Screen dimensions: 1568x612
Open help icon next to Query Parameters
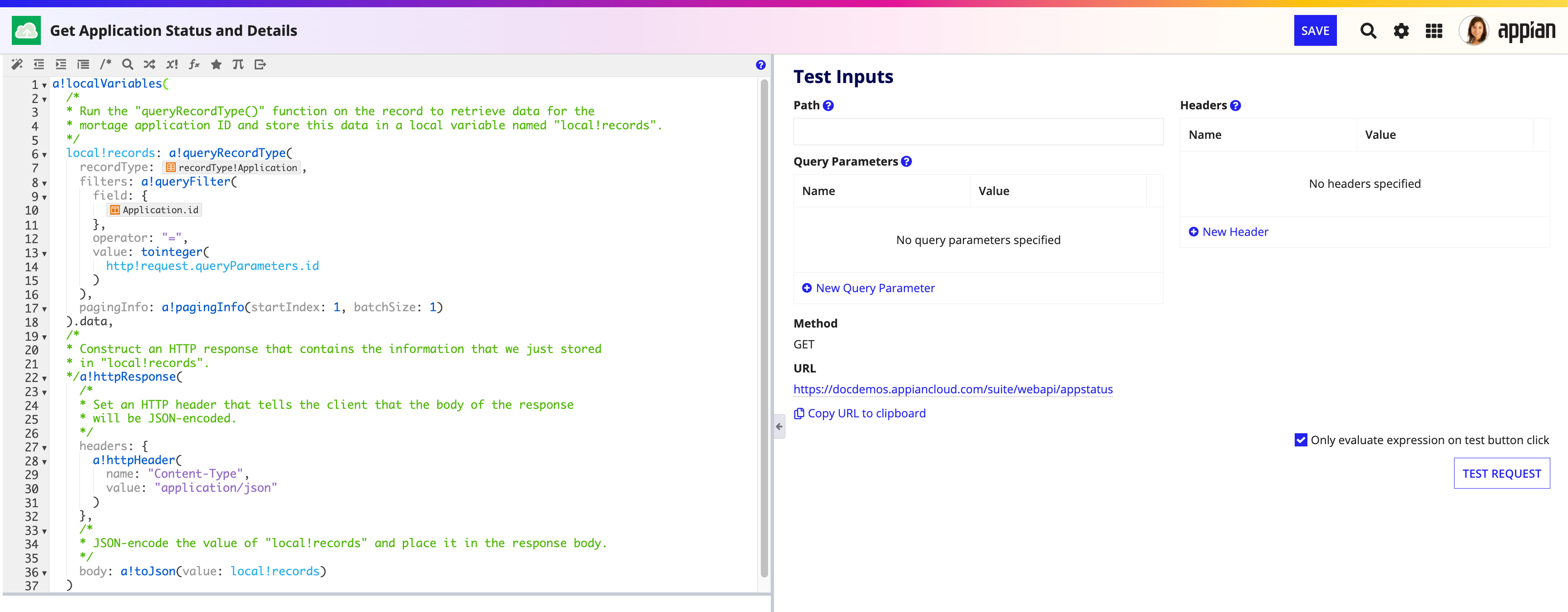point(906,162)
